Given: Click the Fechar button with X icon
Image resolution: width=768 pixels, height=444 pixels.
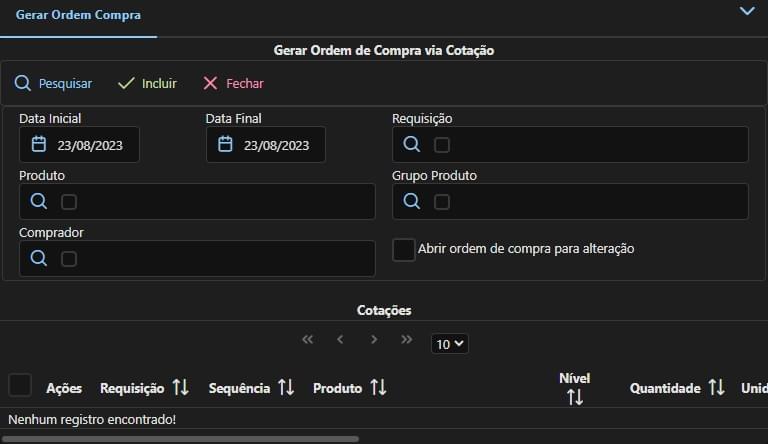Looking at the screenshot, I should pyautogui.click(x=233, y=84).
